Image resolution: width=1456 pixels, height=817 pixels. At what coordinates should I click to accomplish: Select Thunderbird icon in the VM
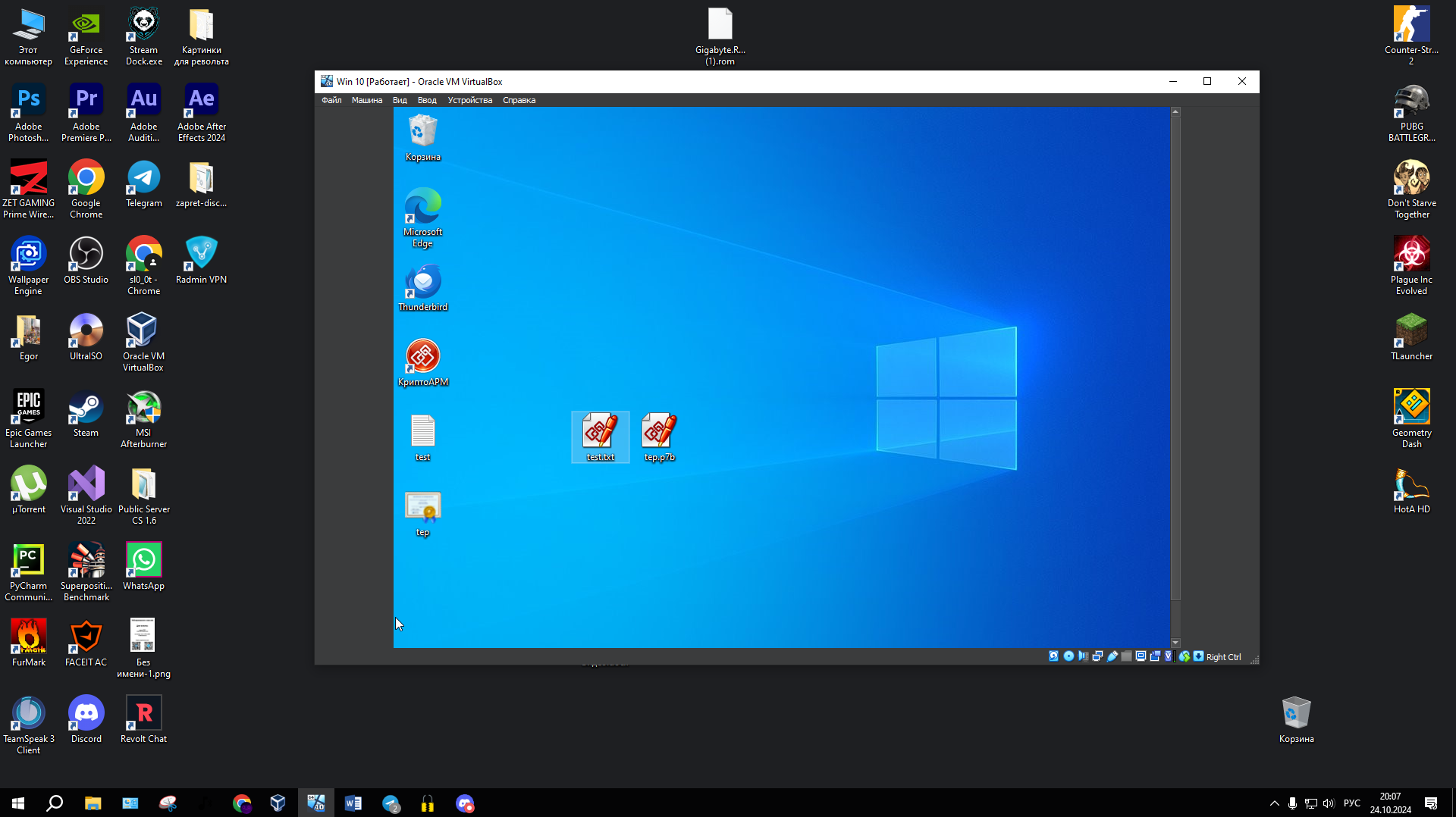422,288
